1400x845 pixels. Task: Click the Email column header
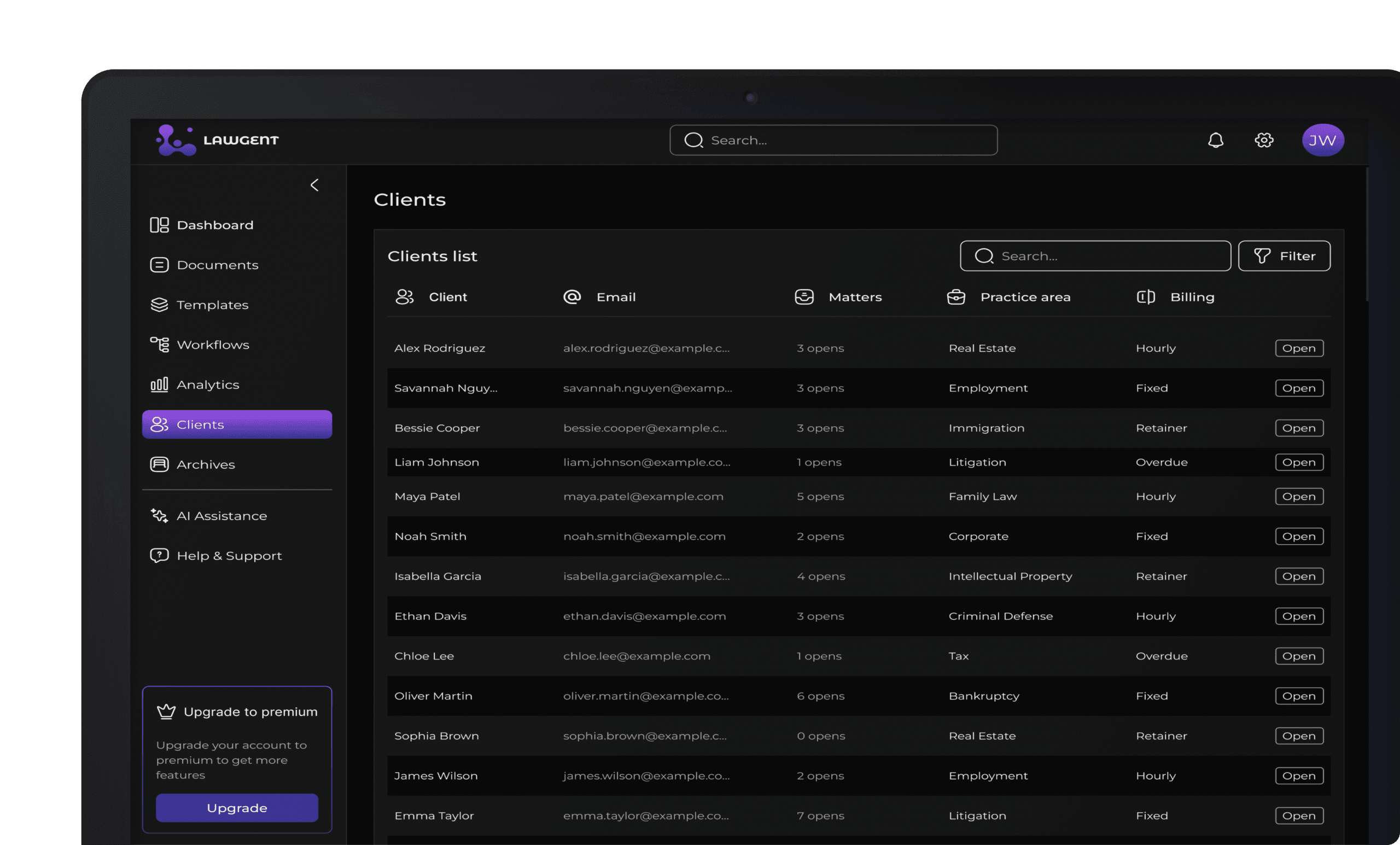616,297
